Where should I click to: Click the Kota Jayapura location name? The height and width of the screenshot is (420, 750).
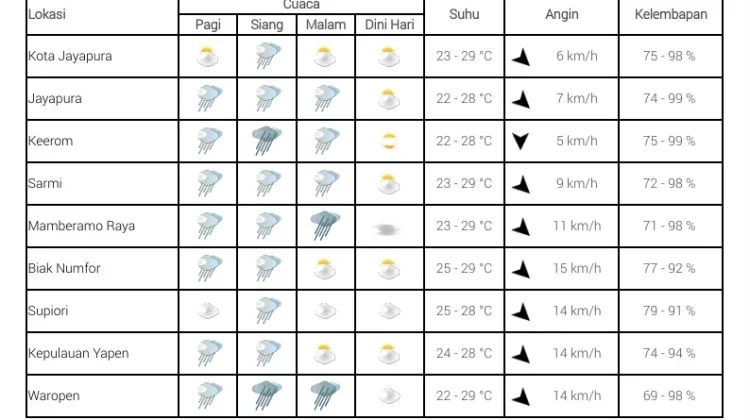point(70,56)
